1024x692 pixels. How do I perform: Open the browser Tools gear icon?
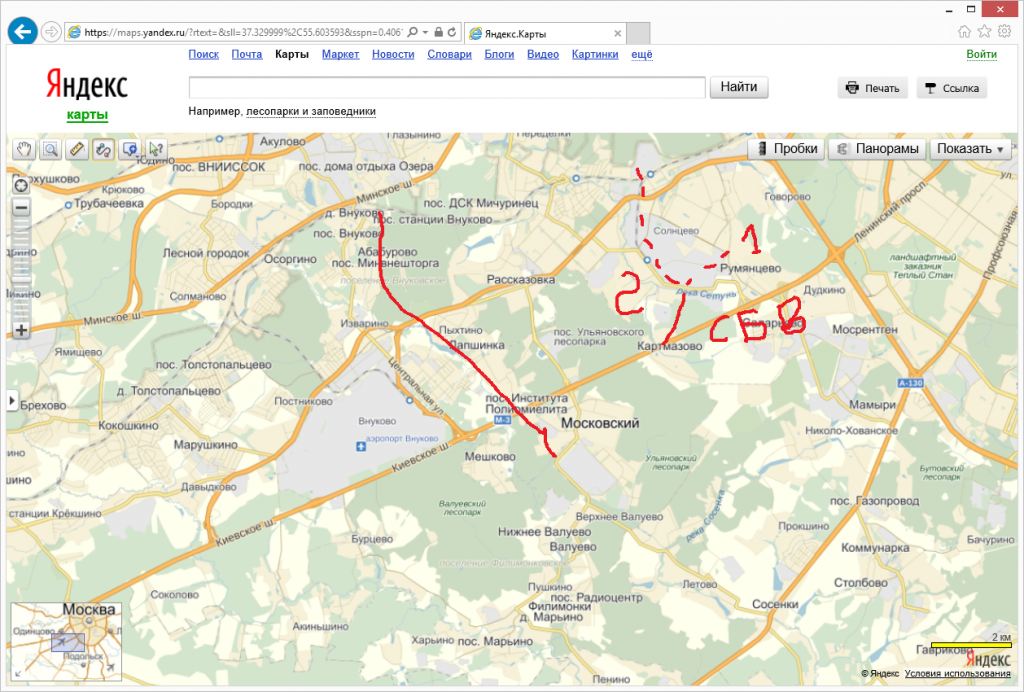[1004, 31]
